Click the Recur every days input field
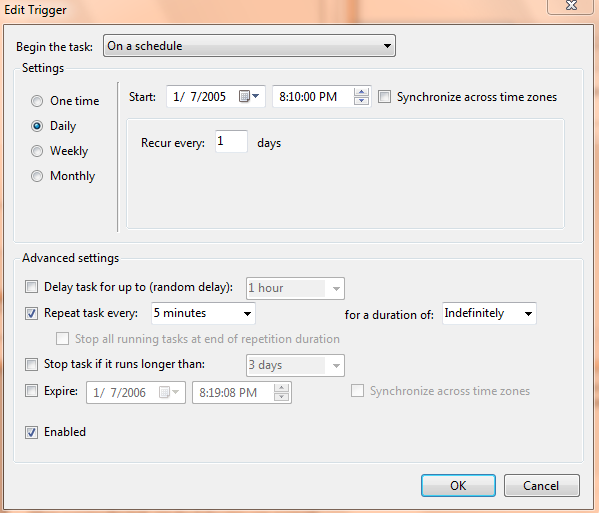 point(231,141)
